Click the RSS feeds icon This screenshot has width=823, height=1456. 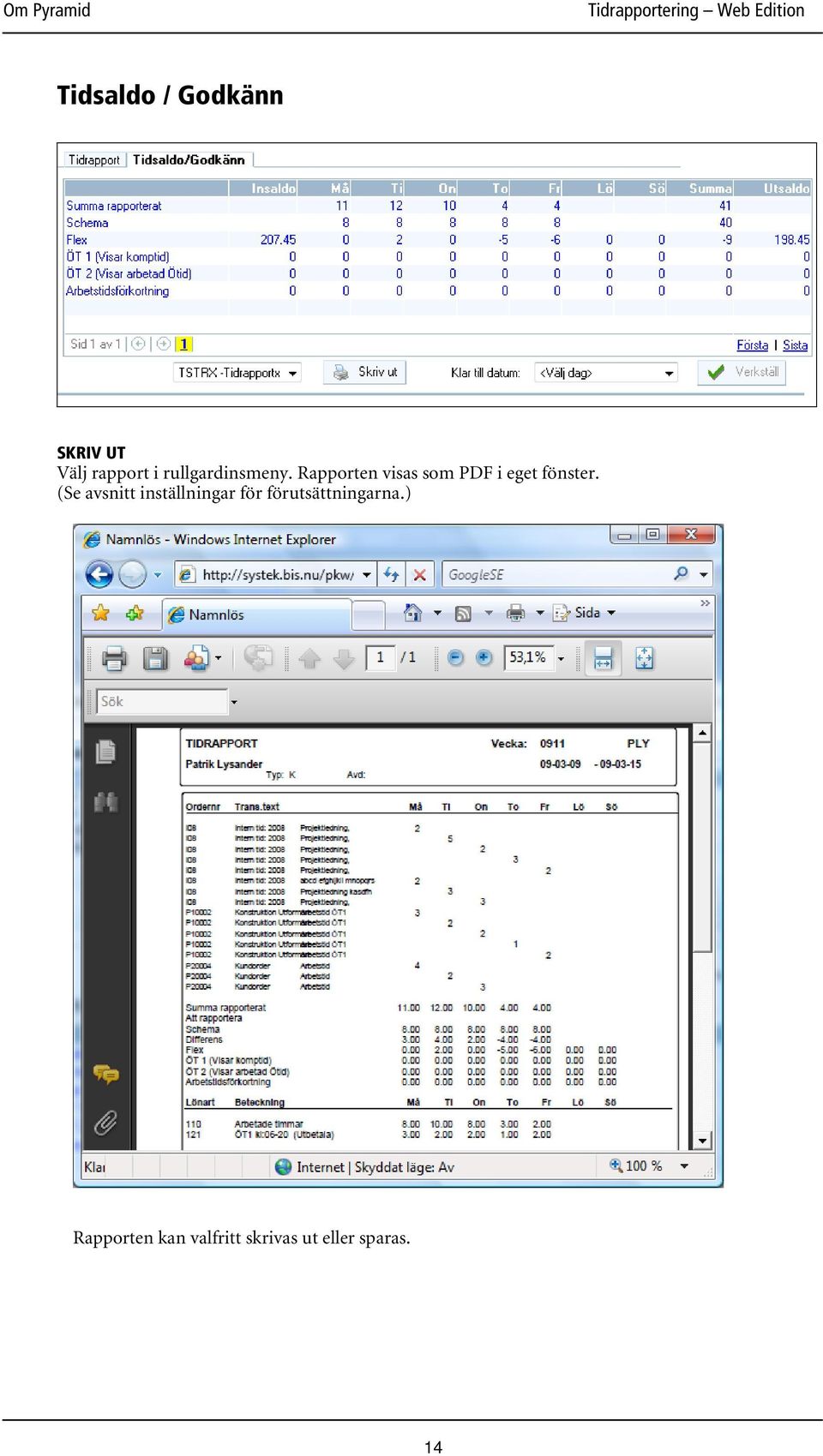click(463, 614)
